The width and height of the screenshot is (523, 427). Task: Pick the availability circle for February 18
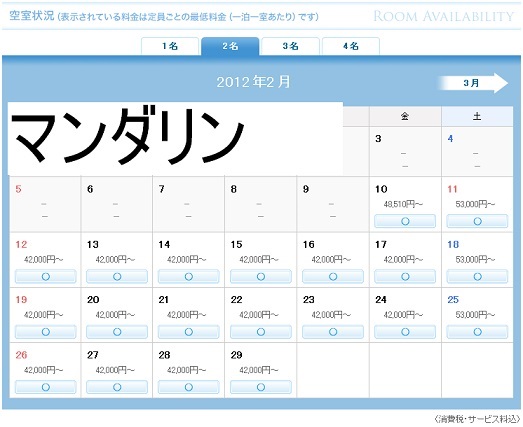tap(477, 277)
